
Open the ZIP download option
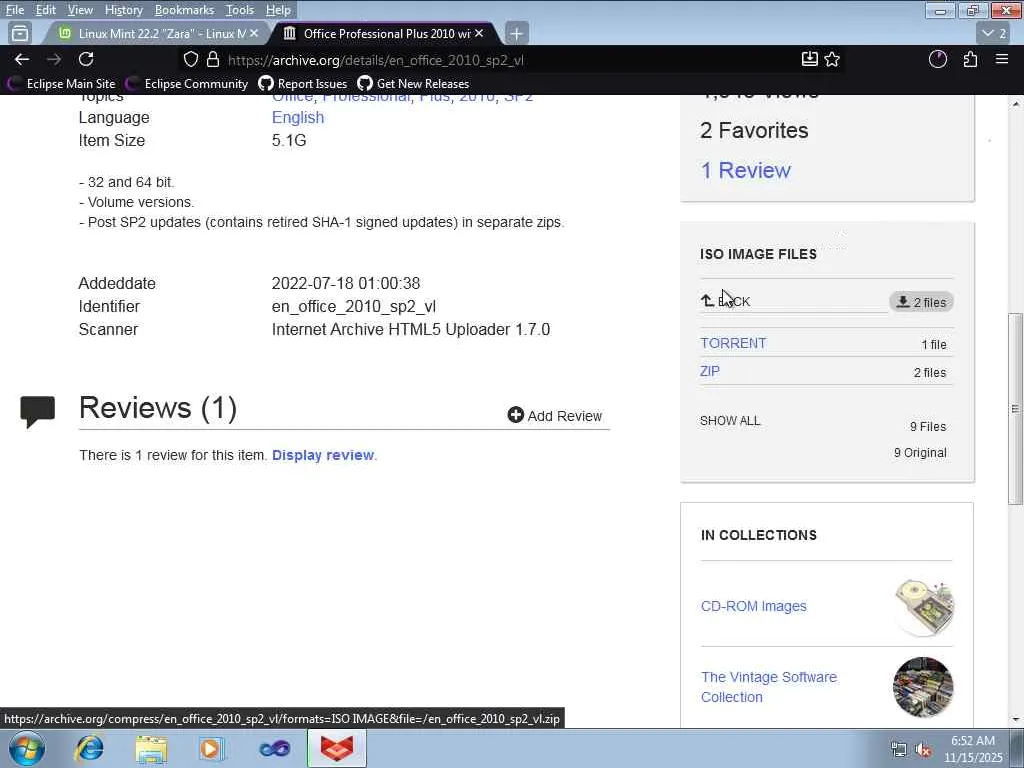710,372
